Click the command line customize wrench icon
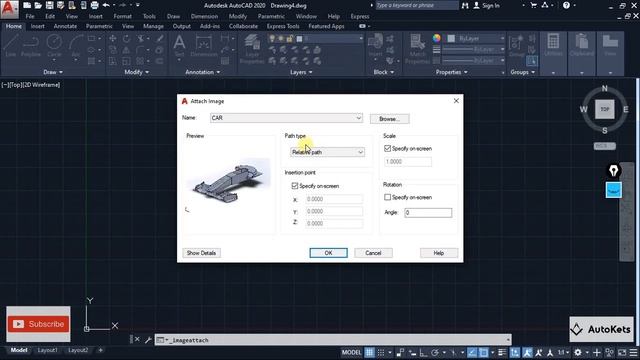 (148, 340)
